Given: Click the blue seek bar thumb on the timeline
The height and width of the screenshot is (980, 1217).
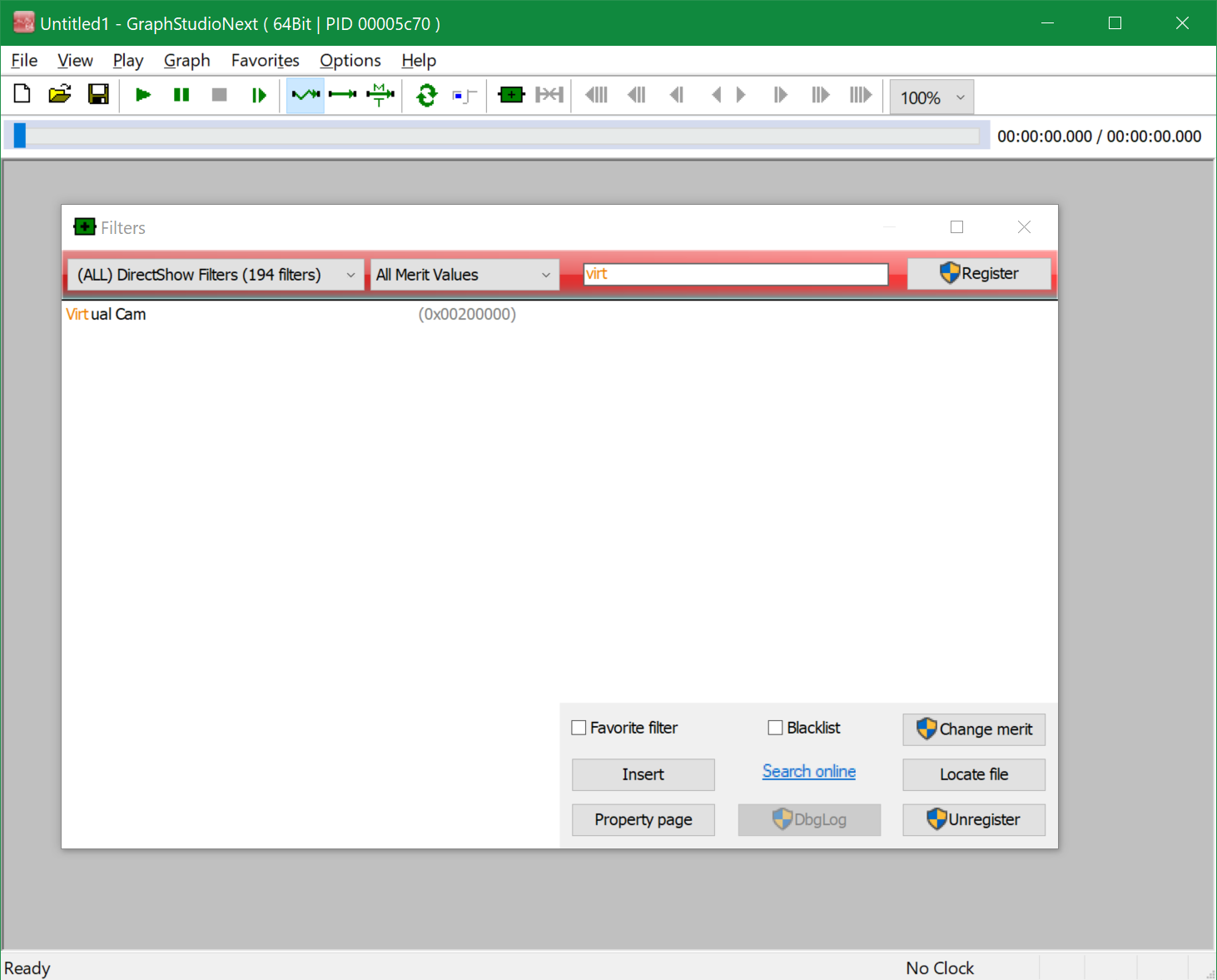Looking at the screenshot, I should coord(20,136).
